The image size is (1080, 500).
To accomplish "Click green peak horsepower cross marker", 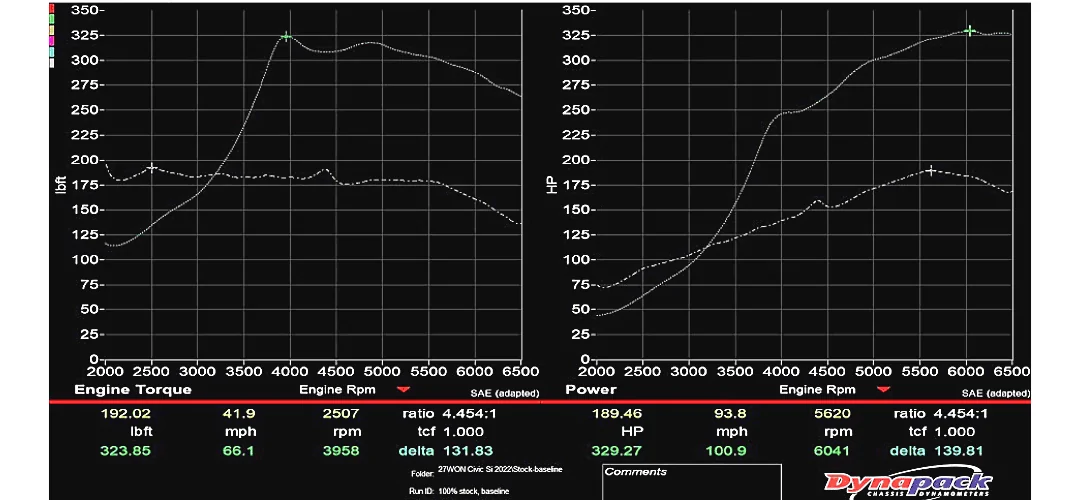I will click(x=969, y=31).
